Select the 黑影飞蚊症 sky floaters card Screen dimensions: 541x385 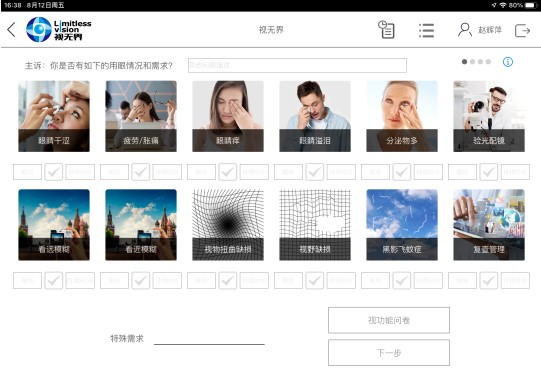coord(402,225)
